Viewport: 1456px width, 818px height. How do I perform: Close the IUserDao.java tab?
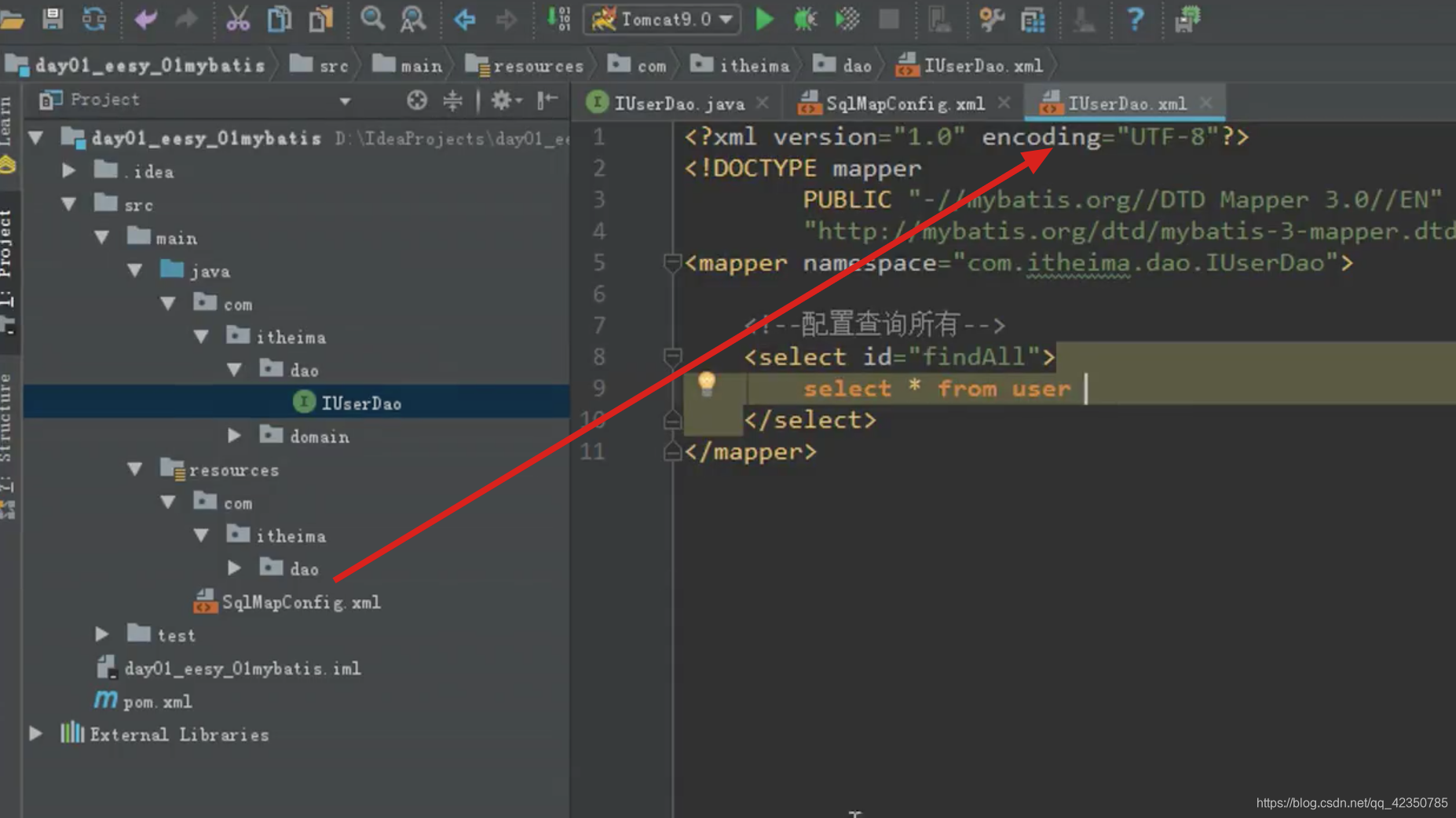point(763,103)
